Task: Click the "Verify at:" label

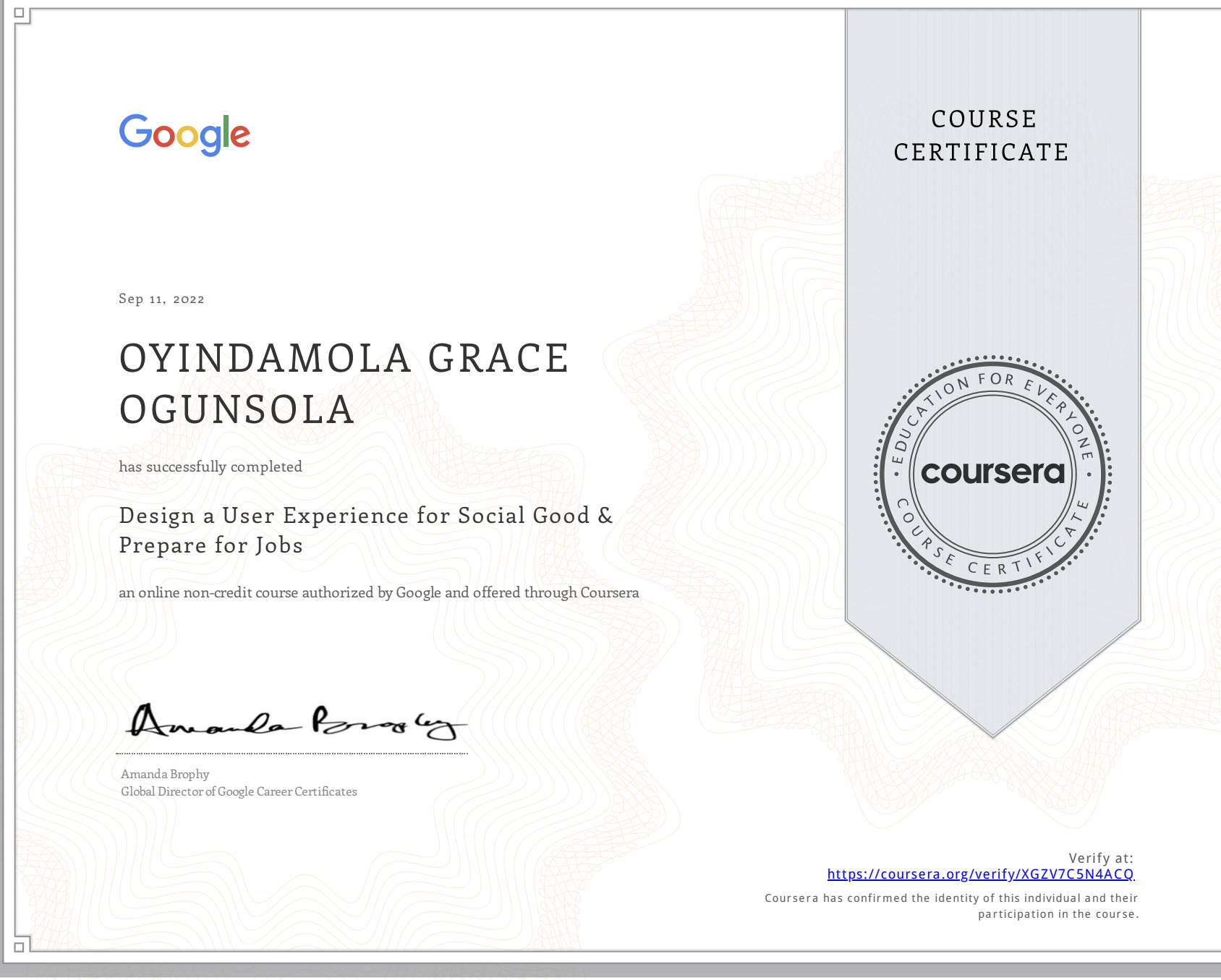Action: coord(1101,858)
